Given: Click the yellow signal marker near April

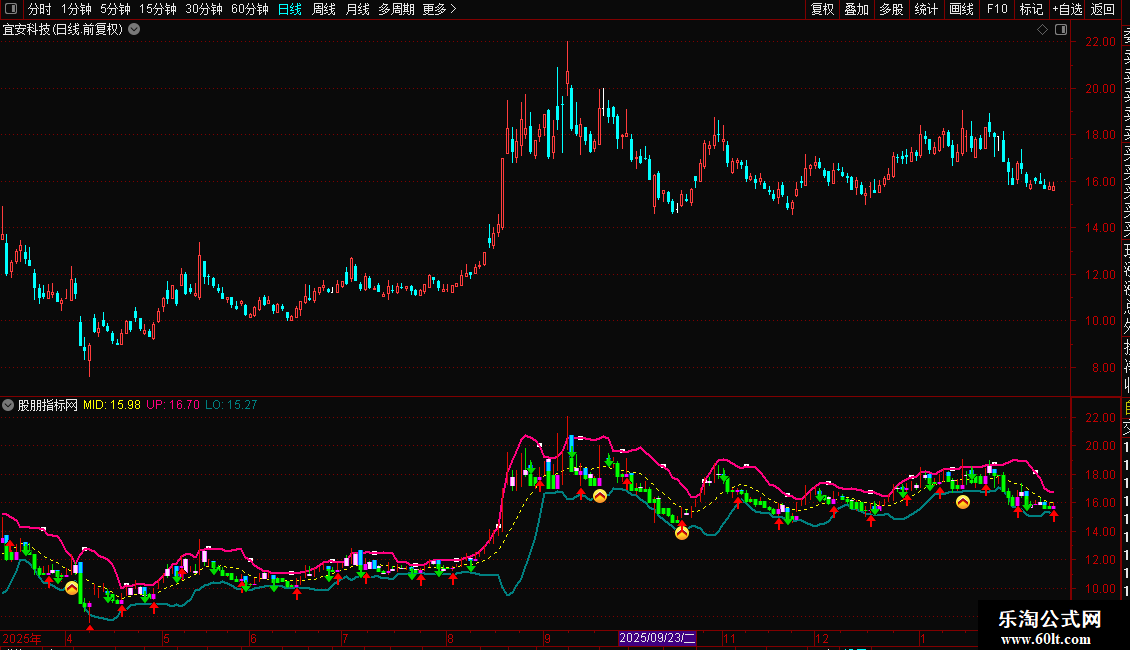Looking at the screenshot, I should click(71, 588).
